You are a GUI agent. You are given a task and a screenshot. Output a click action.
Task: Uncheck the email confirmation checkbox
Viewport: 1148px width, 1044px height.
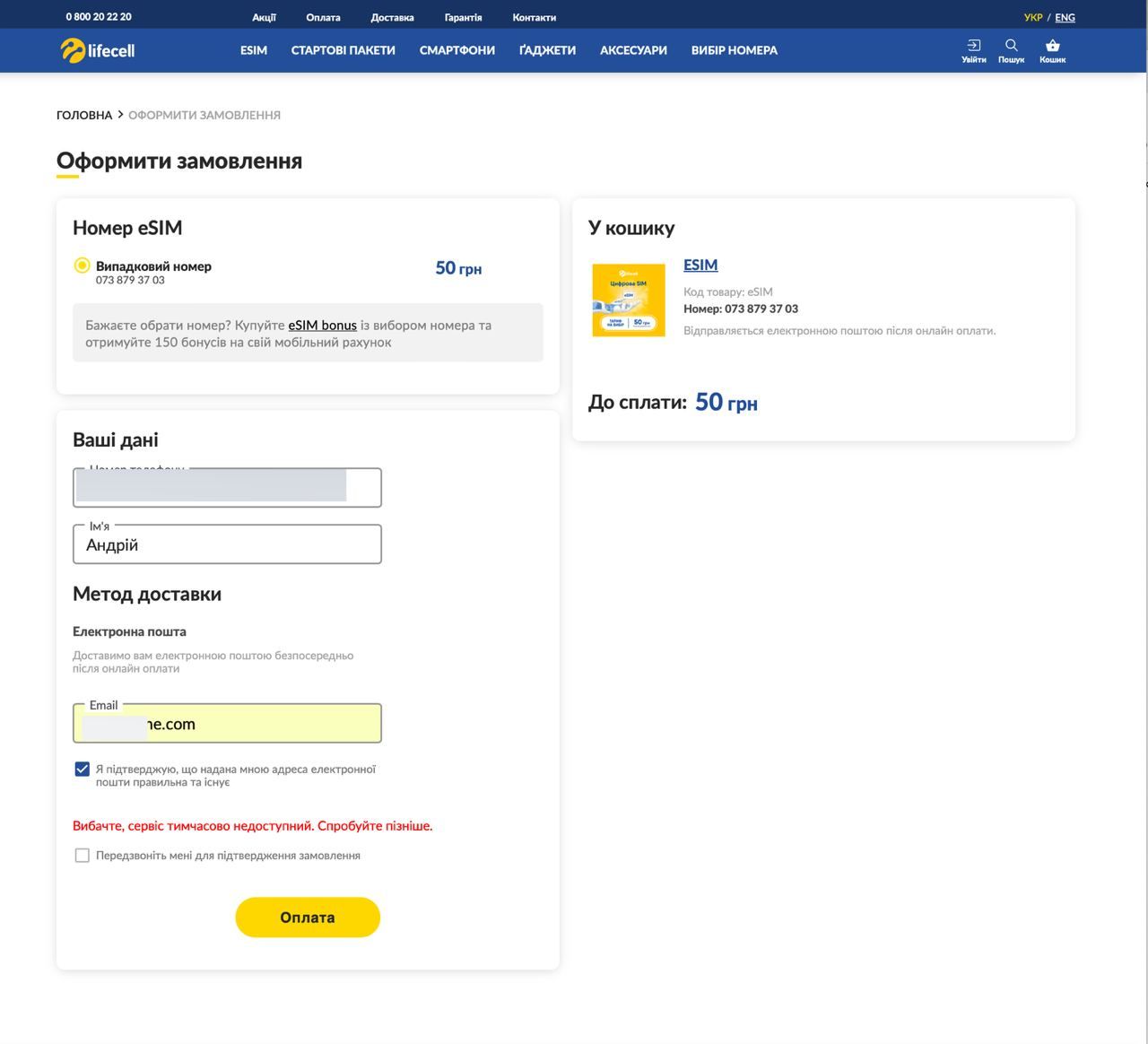pos(83,770)
